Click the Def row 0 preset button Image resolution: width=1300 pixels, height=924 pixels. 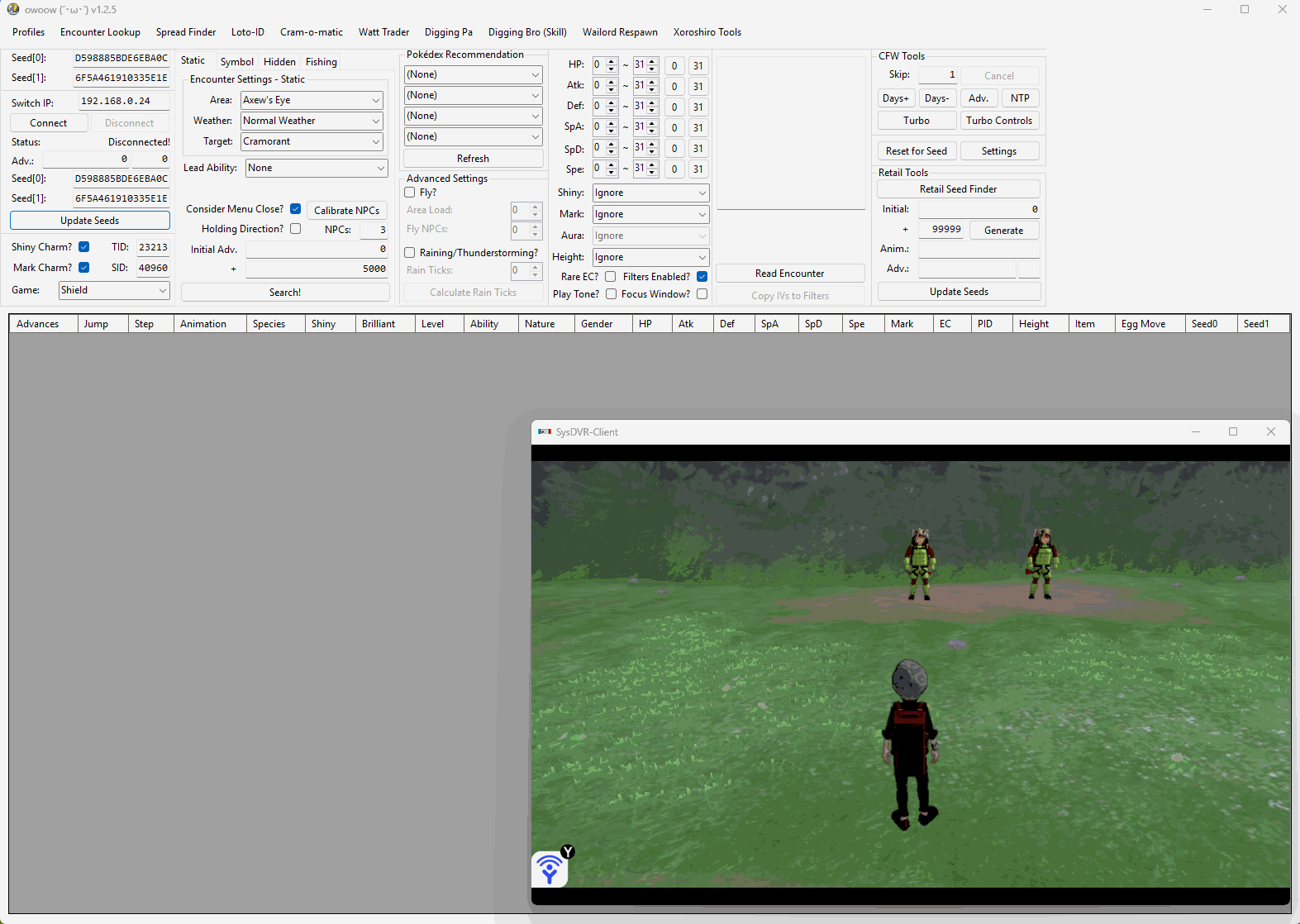(x=674, y=107)
